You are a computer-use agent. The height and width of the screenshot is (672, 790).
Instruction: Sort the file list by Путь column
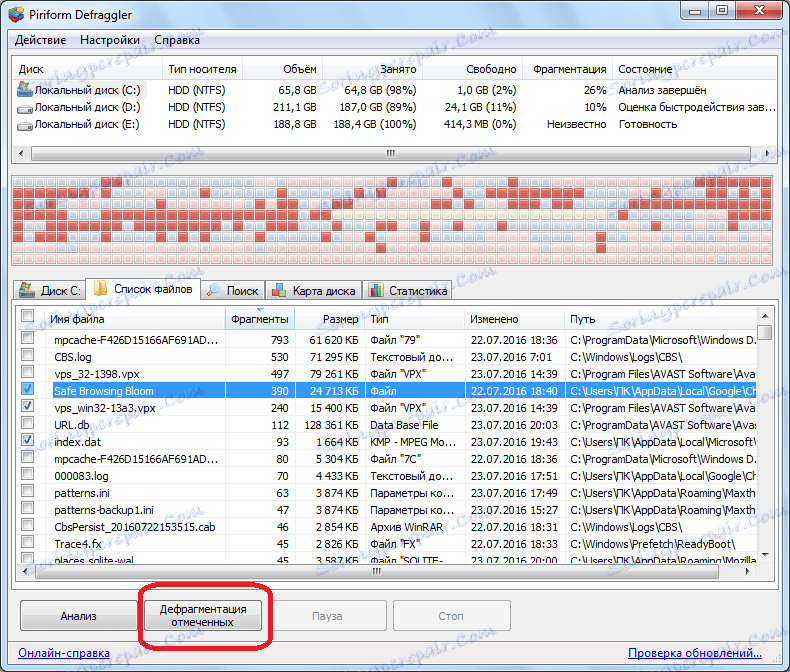tap(661, 319)
